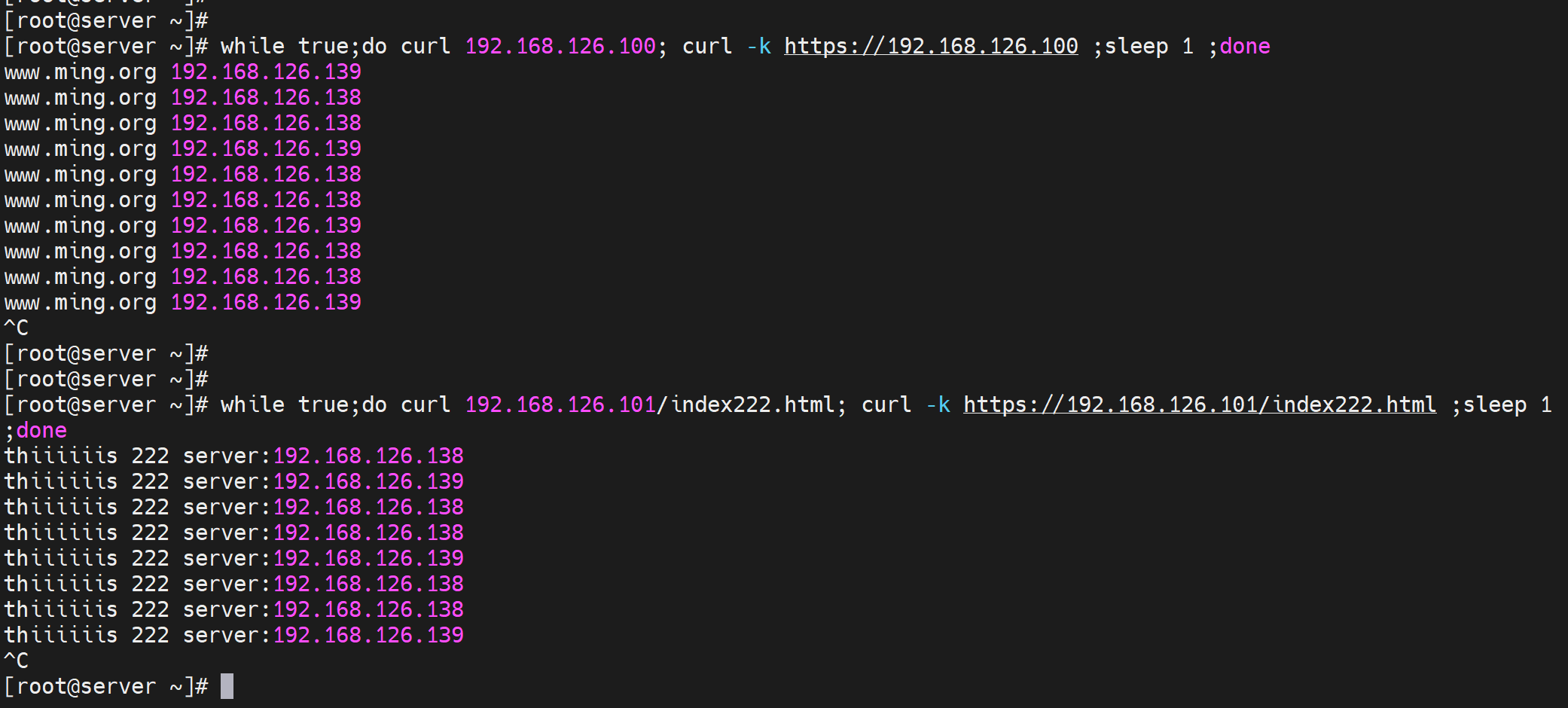Click "sleep" in the index222.html command
Viewport: 1568px width, 708px height.
(1495, 405)
